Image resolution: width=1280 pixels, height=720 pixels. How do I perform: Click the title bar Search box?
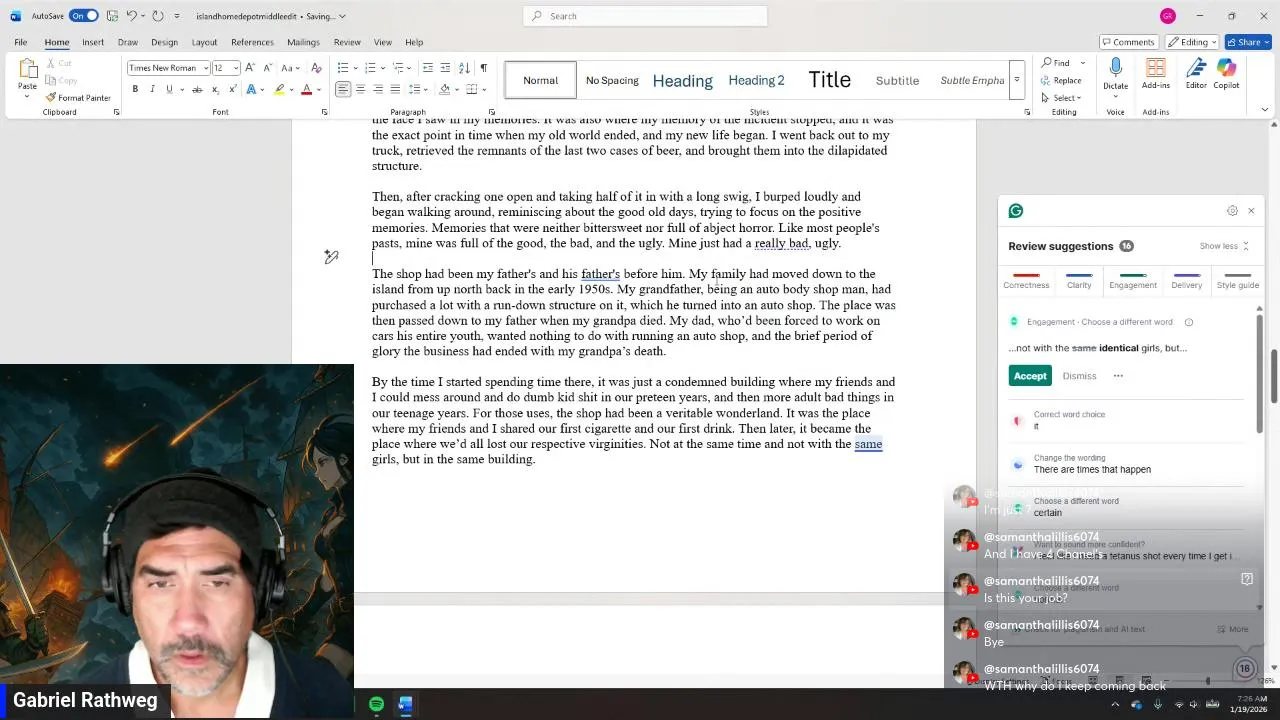tap(645, 16)
